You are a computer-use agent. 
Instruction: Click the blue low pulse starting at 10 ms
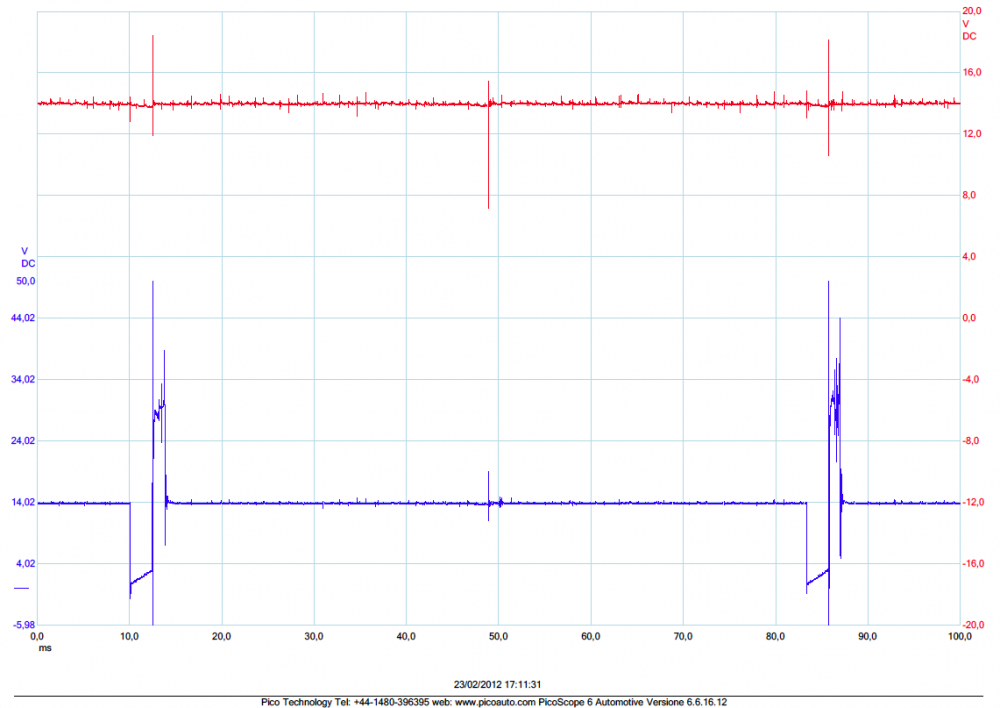141,576
